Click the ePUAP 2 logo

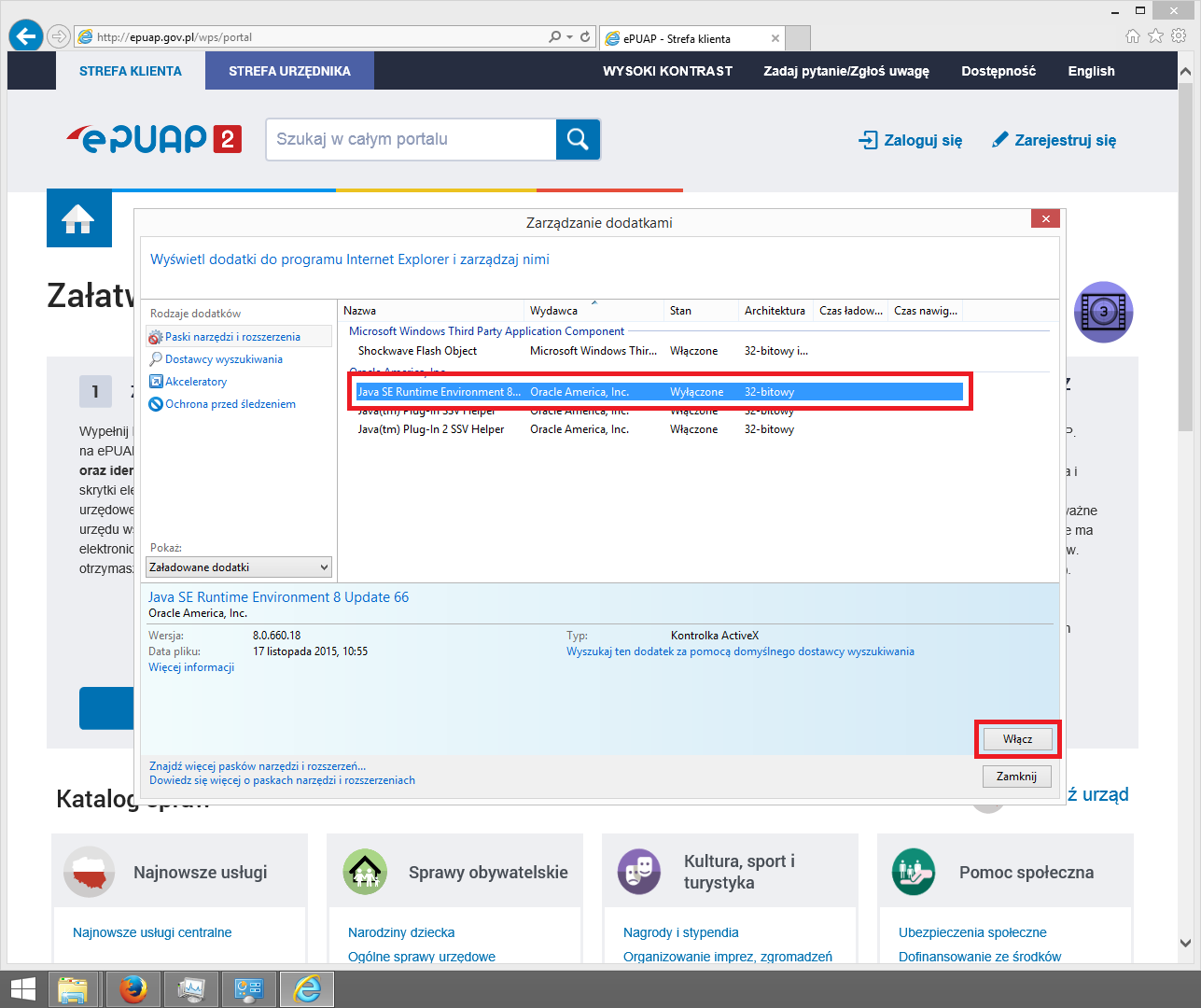(154, 139)
